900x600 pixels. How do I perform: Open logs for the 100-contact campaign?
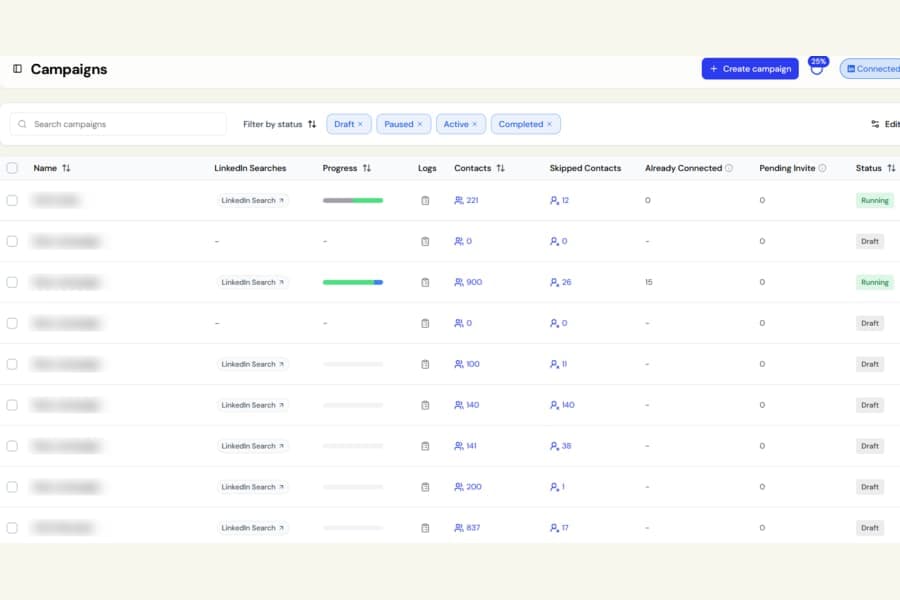point(425,364)
